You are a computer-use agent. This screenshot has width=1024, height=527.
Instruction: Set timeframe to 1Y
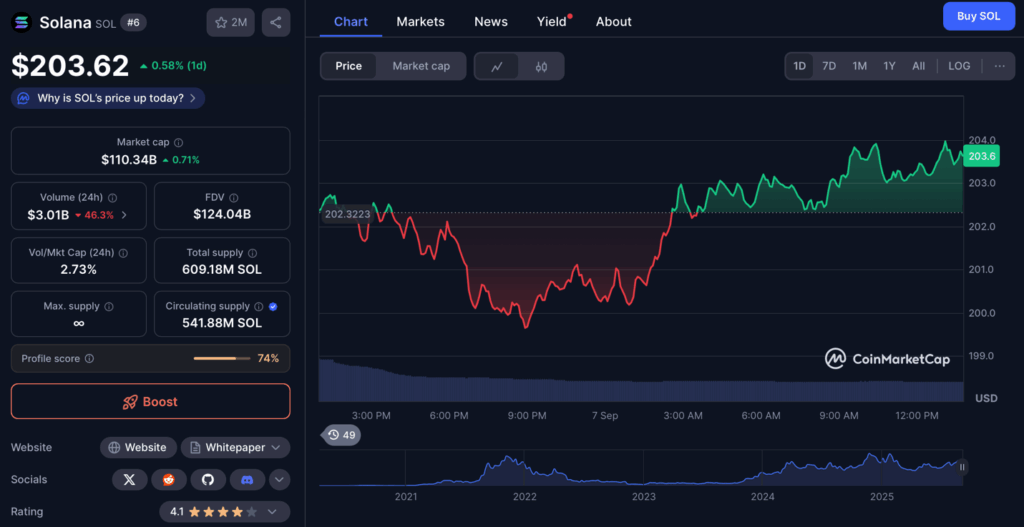[889, 66]
